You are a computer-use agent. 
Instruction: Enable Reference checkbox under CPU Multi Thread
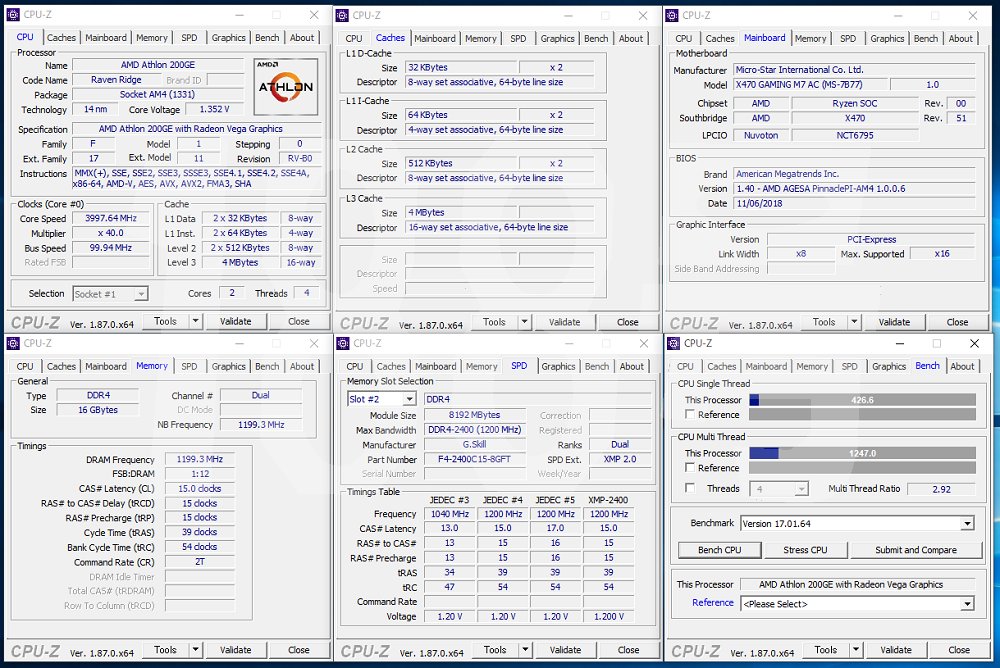[x=689, y=468]
